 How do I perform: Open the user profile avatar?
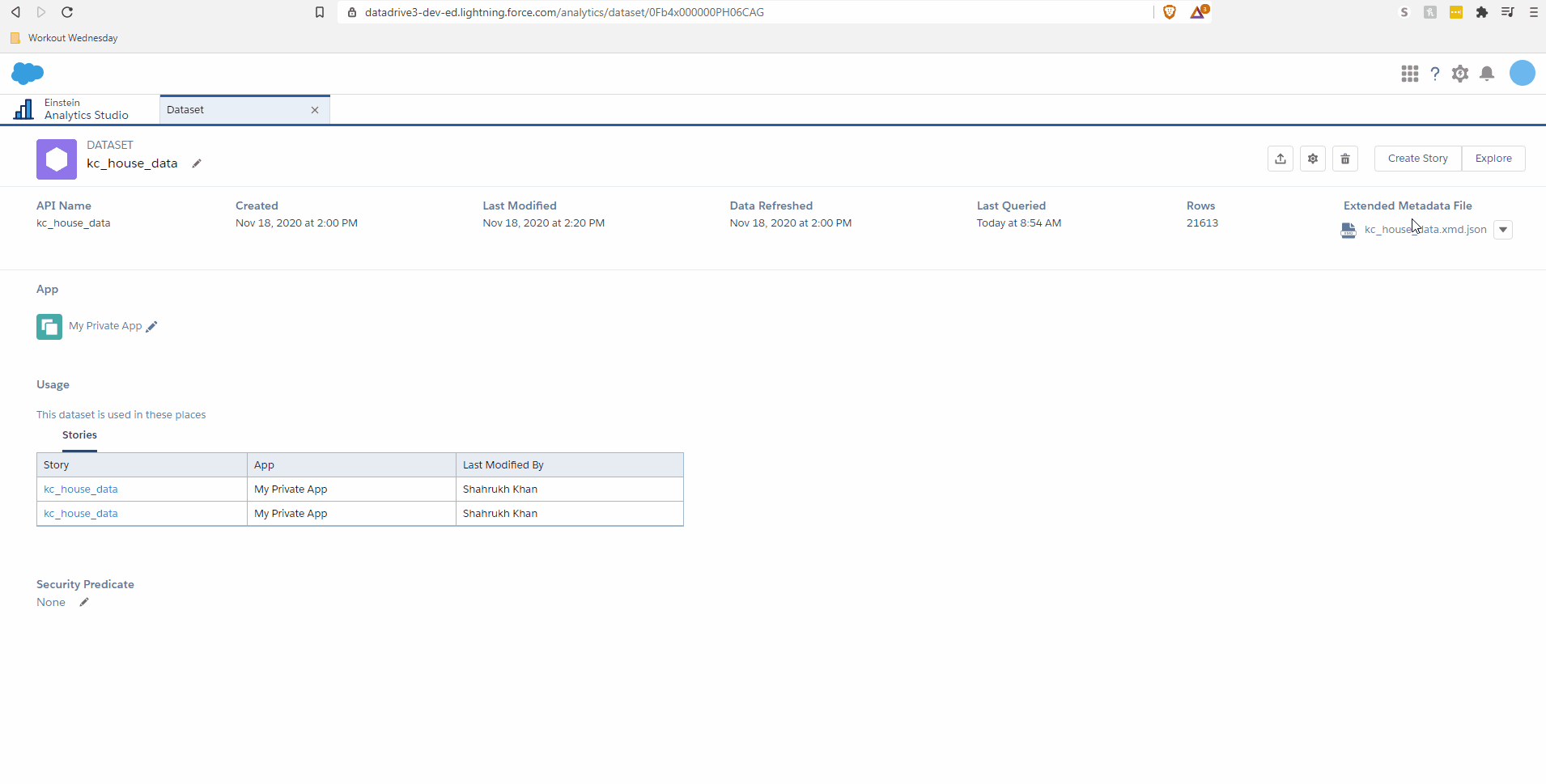pyautogui.click(x=1522, y=73)
